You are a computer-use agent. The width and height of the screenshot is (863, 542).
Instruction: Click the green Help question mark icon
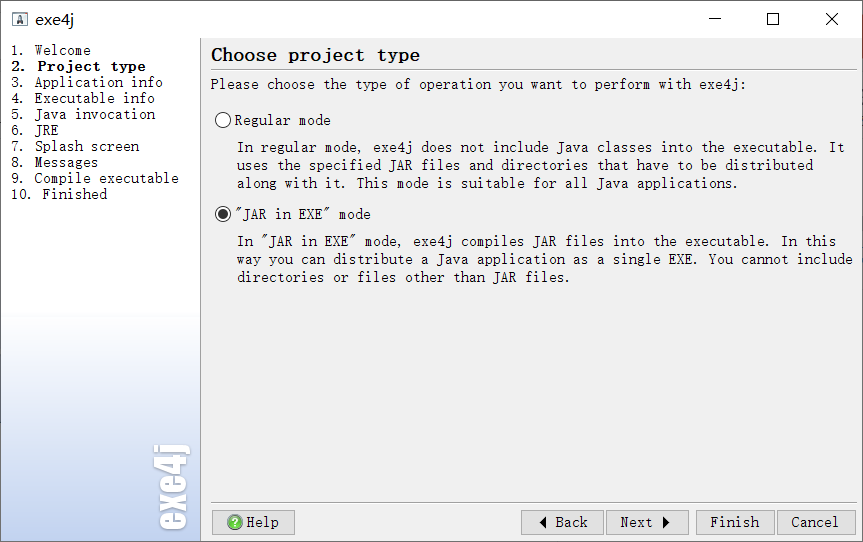click(x=234, y=522)
